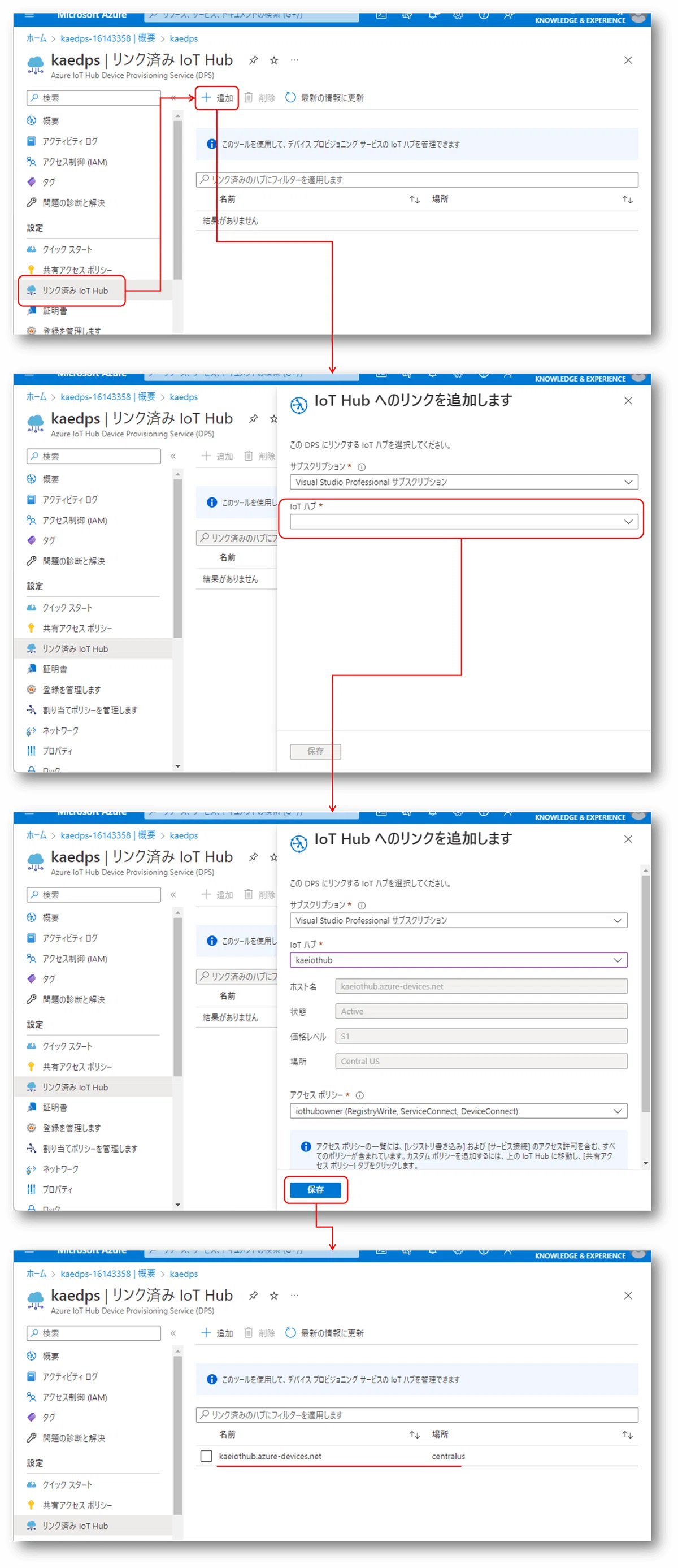
Task: Click sidebar scrollbar down arrow in second screenshot
Action: pyautogui.click(x=178, y=766)
